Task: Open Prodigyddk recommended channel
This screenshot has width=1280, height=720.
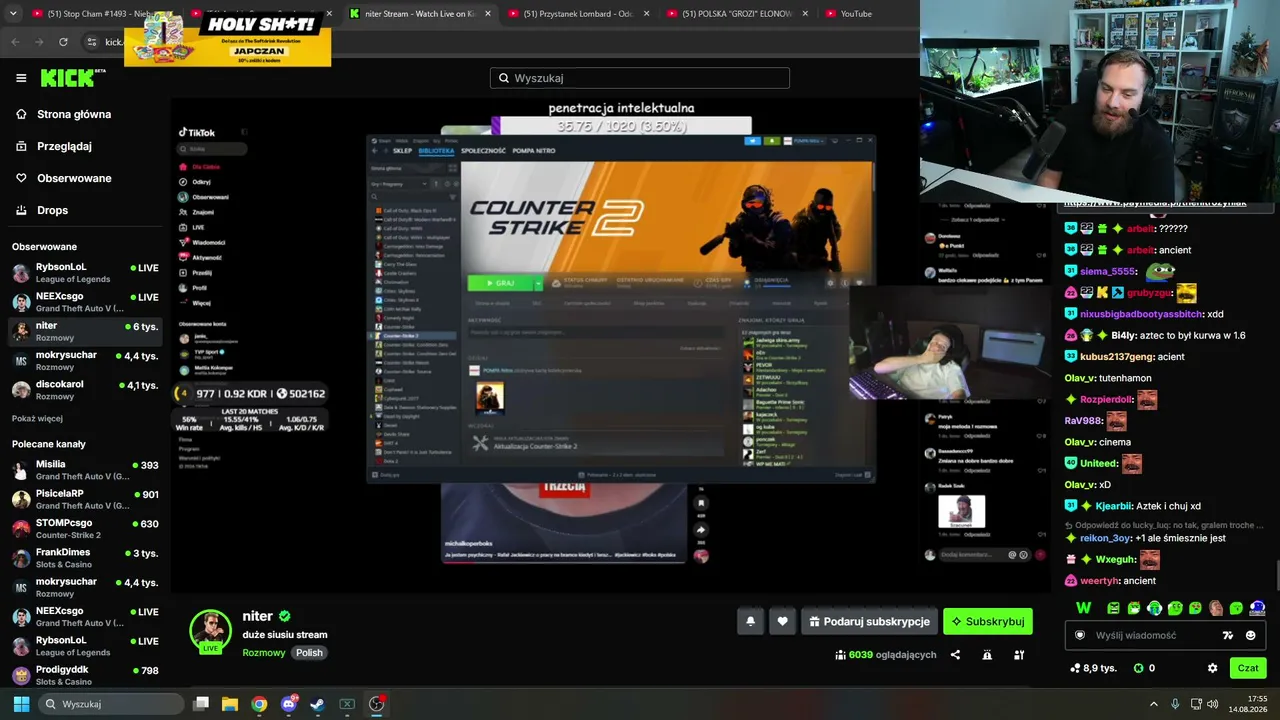Action: [85, 675]
